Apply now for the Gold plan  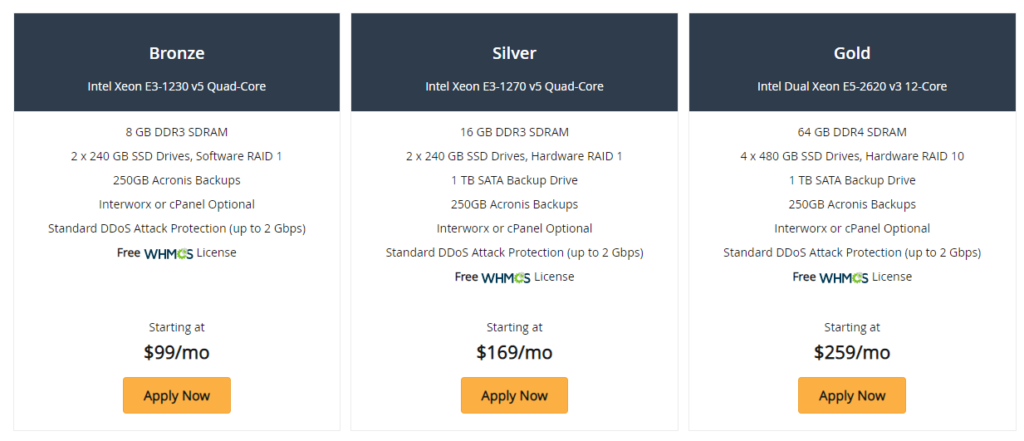852,395
